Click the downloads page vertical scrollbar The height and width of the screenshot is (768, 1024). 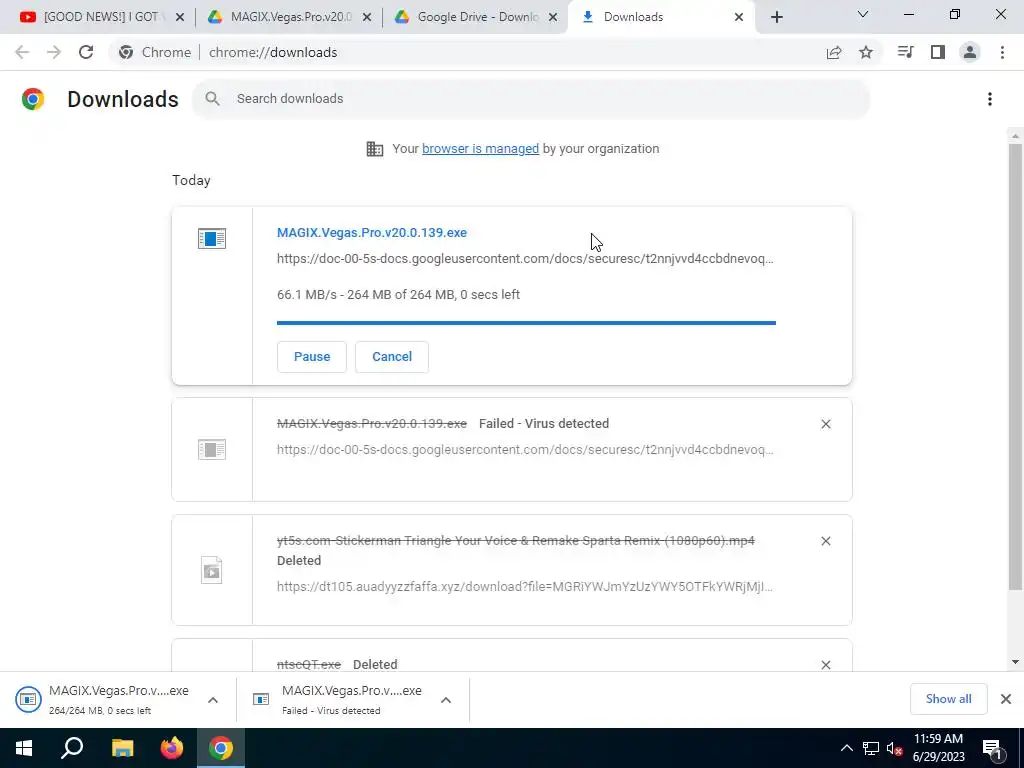(x=1015, y=366)
